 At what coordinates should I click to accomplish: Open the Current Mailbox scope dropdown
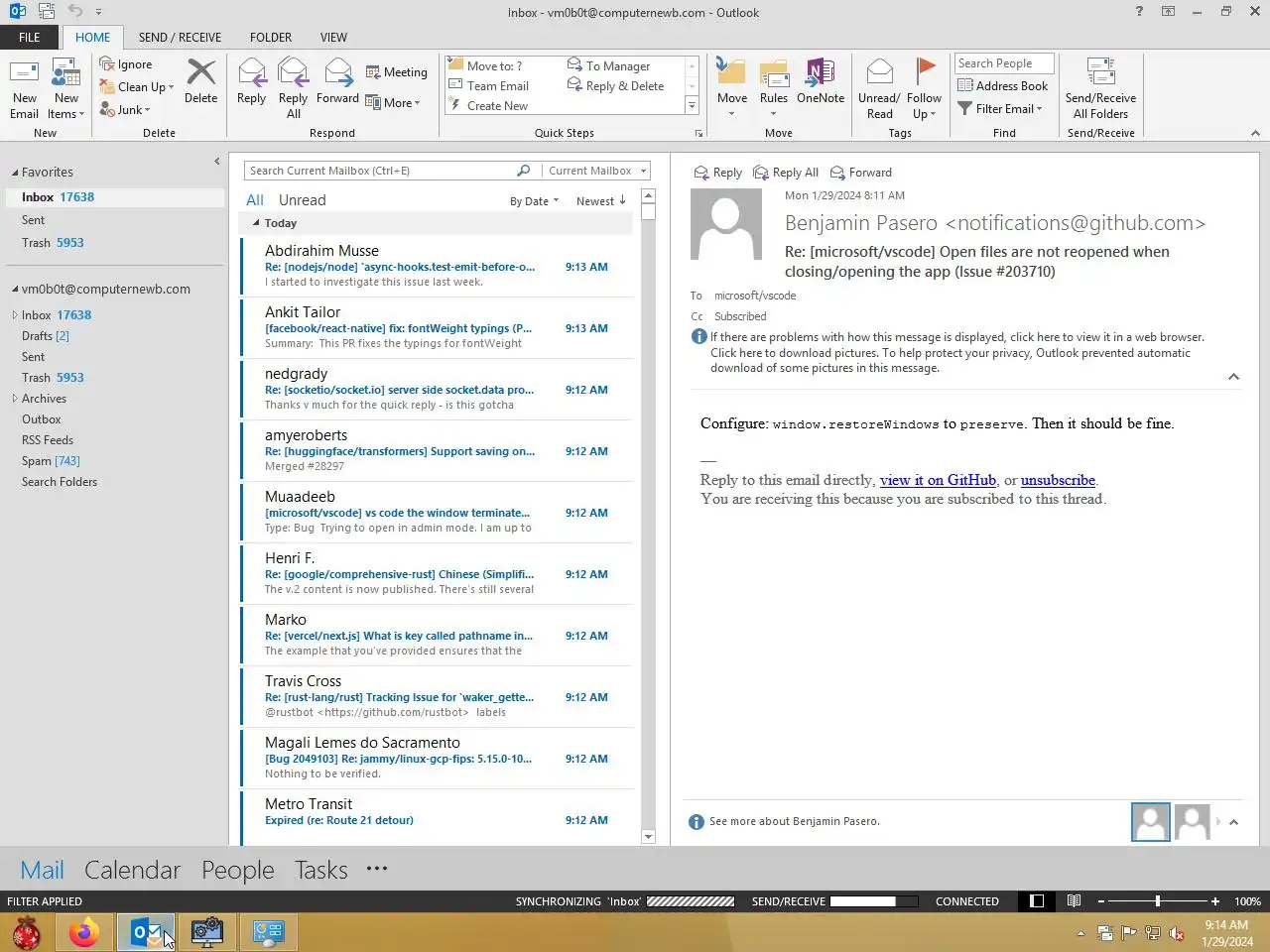coord(596,171)
